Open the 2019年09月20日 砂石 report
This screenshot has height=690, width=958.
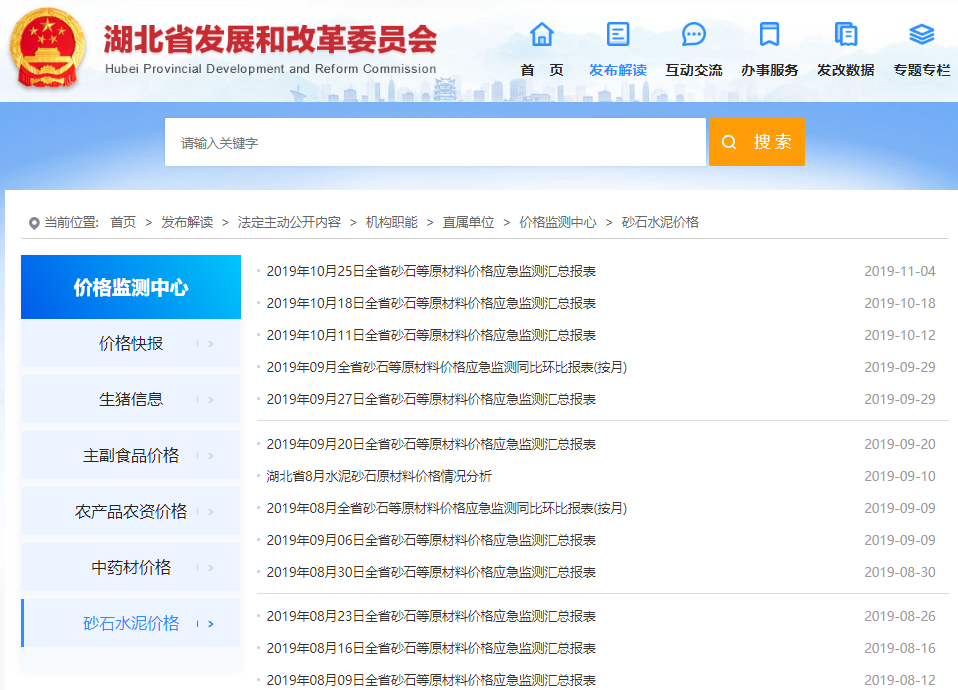[431, 444]
